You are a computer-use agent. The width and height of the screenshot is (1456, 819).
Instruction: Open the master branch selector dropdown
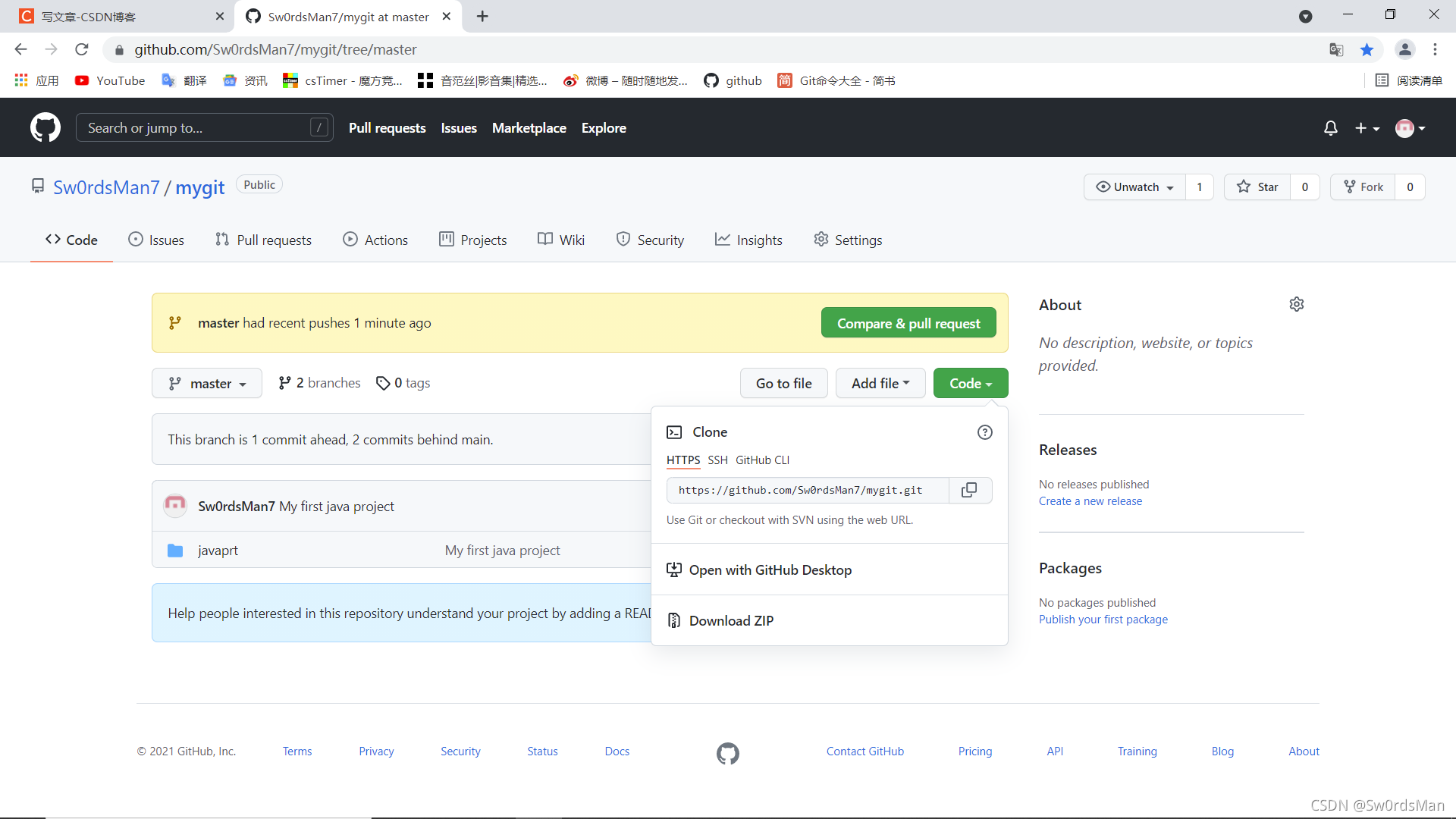[207, 383]
